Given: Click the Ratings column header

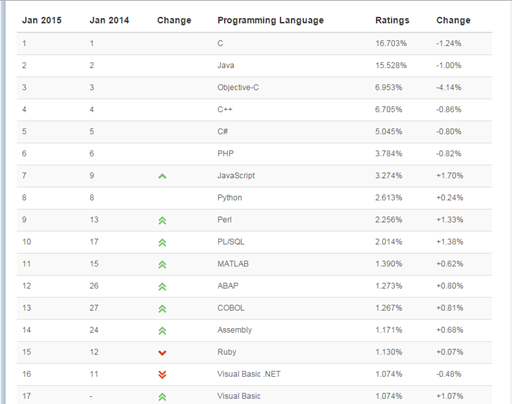Looking at the screenshot, I should (x=392, y=20).
